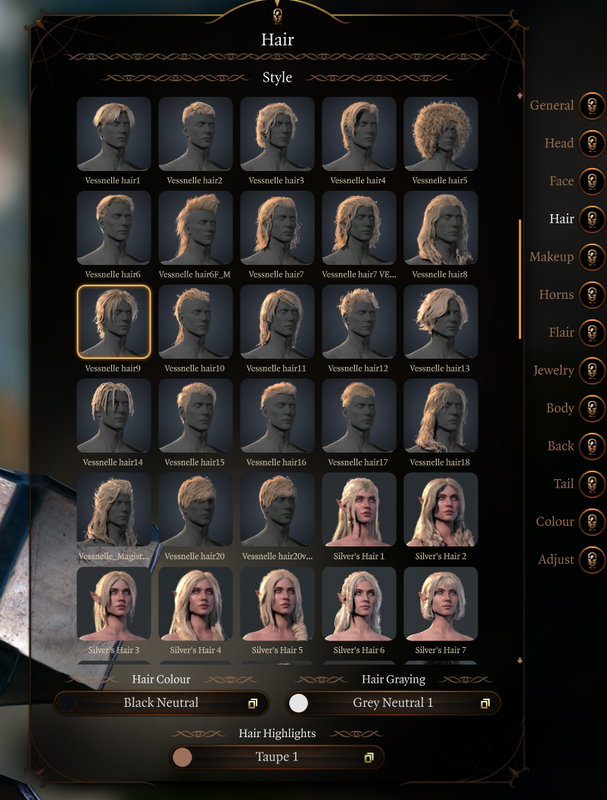The height and width of the screenshot is (800, 607).
Task: Choose the curly Vessnelle hair5 style
Action: (x=440, y=134)
